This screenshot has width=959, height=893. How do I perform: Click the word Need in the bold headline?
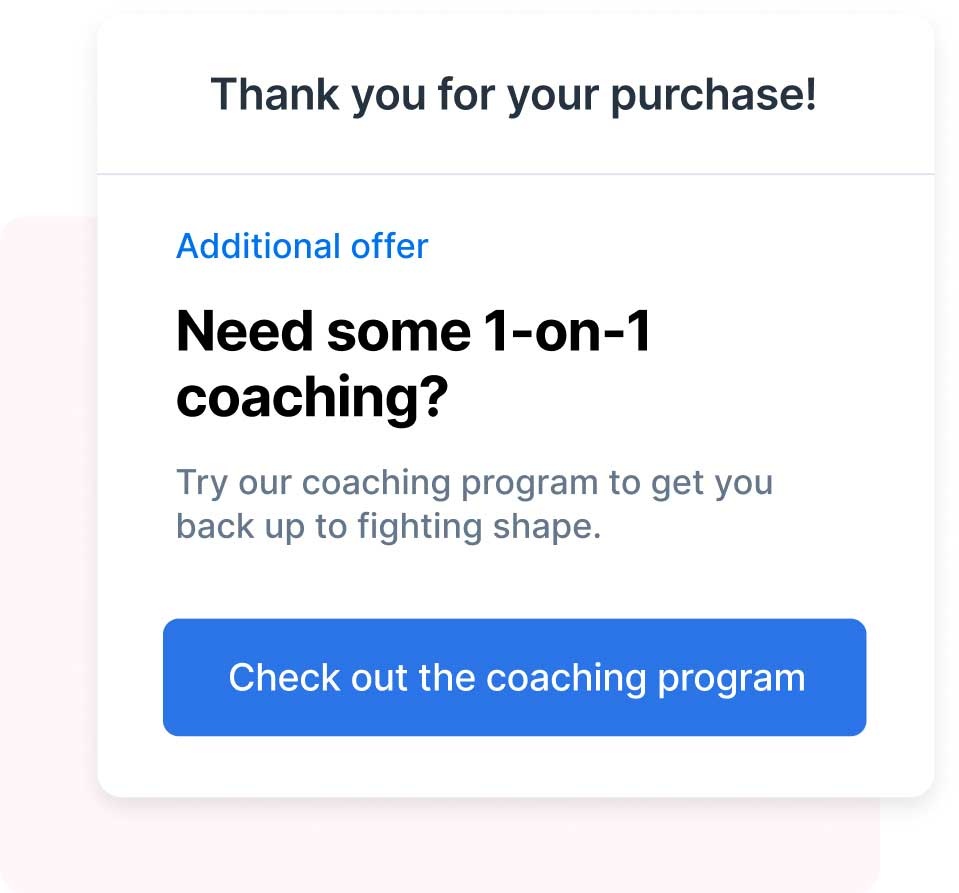coord(245,331)
